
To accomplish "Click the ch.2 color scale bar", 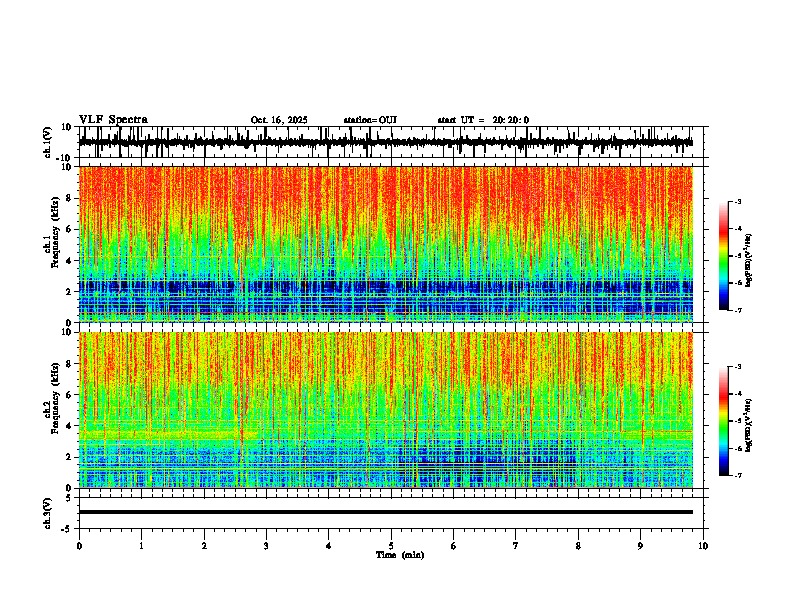I will click(x=724, y=421).
